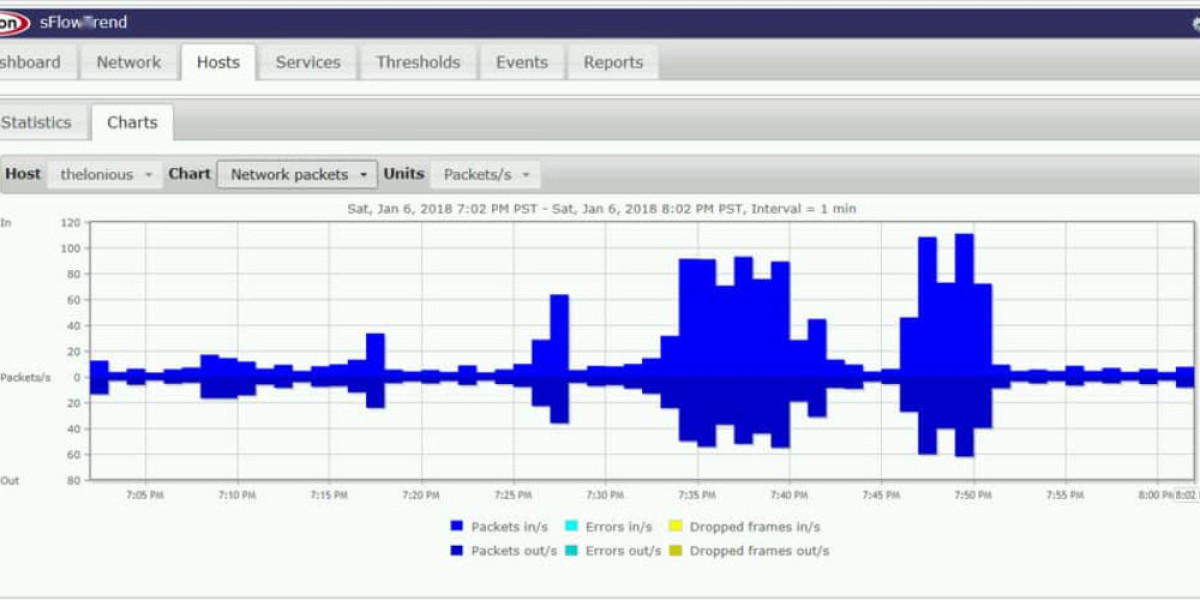
Task: Click the InMon logo in the header
Action: [x=12, y=22]
